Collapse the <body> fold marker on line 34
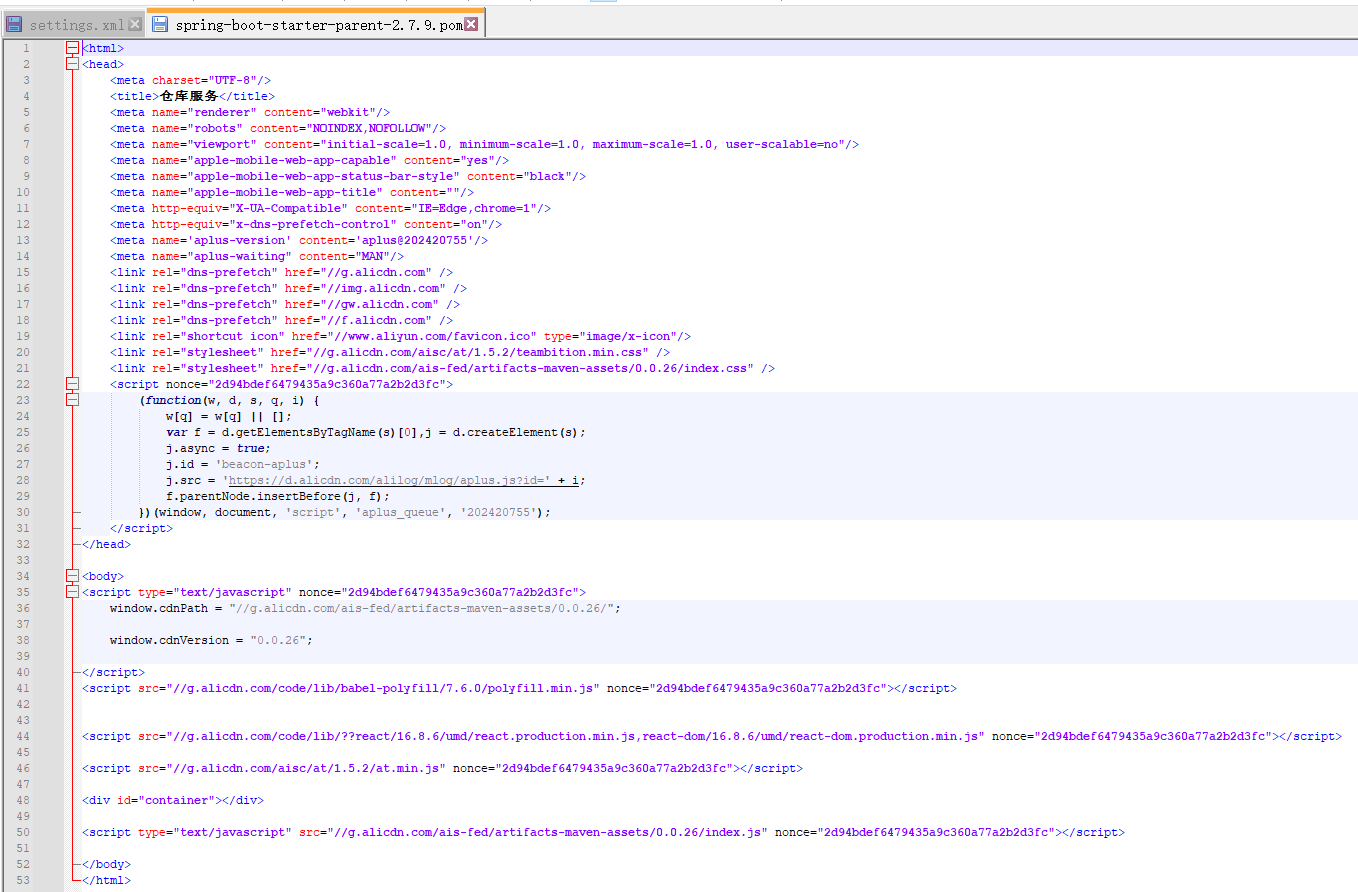Viewport: 1358px width, 892px height. pos(70,575)
